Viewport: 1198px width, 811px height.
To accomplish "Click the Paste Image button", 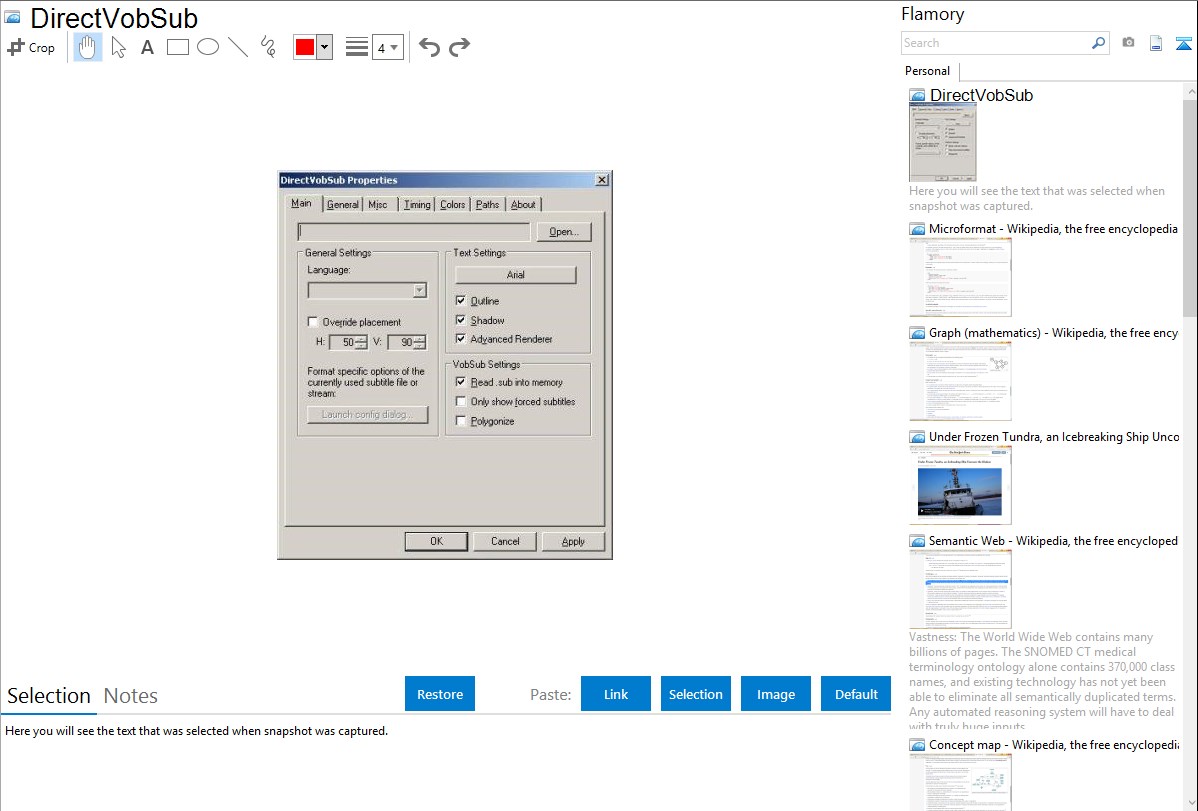I will pos(775,694).
